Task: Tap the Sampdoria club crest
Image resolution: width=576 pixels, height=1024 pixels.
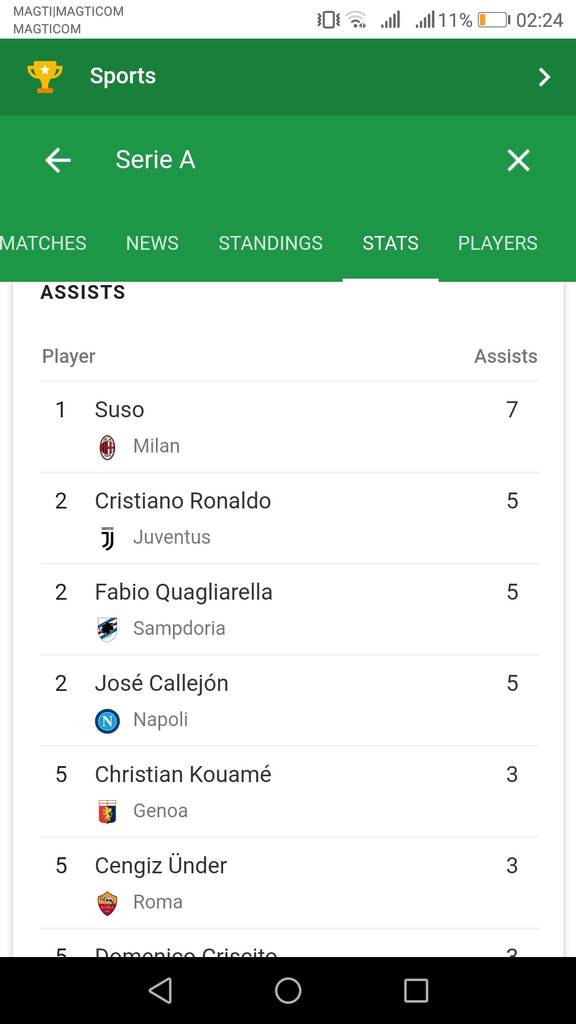Action: (107, 629)
